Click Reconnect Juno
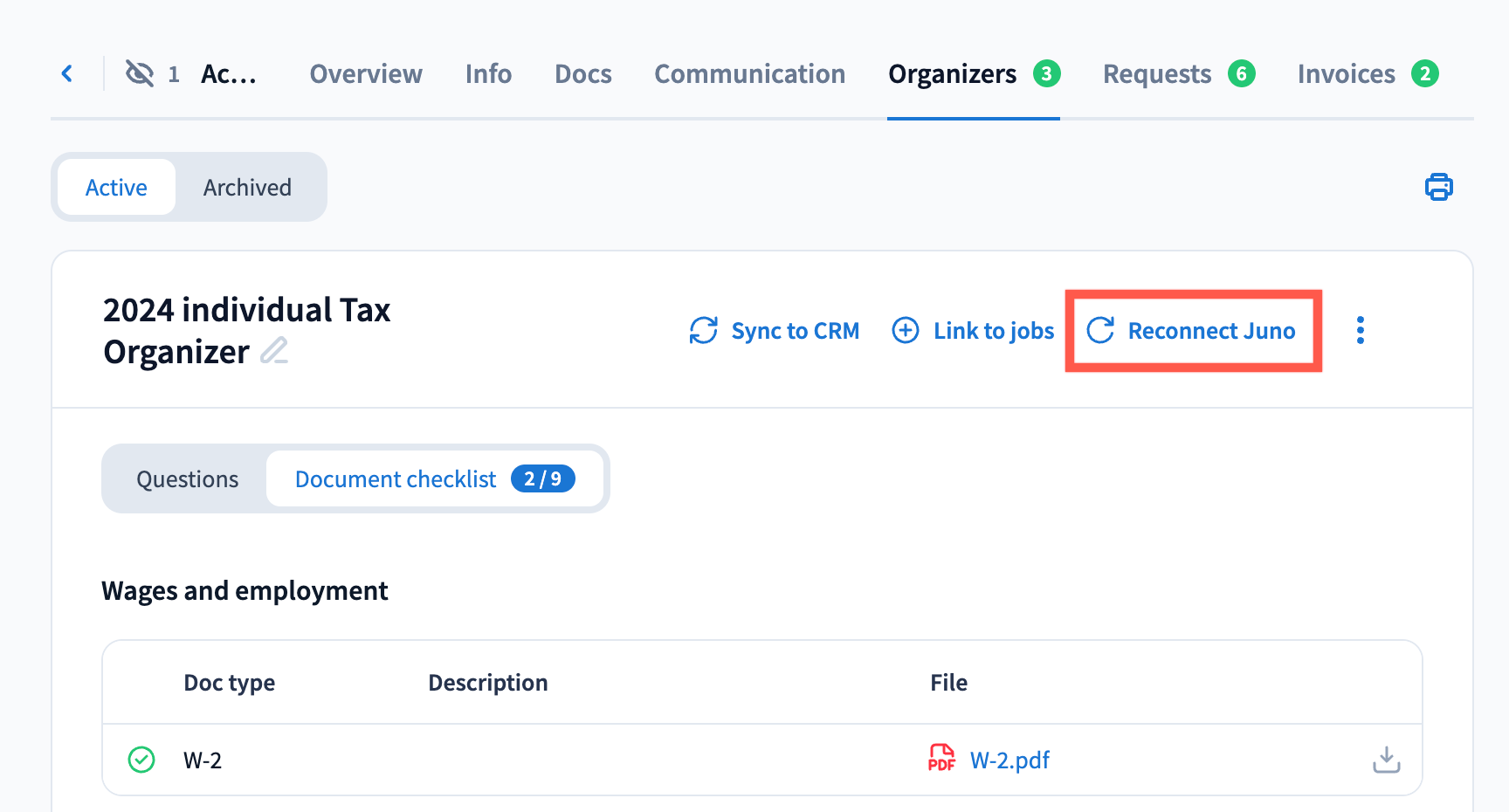This screenshot has width=1509, height=812. [1192, 331]
